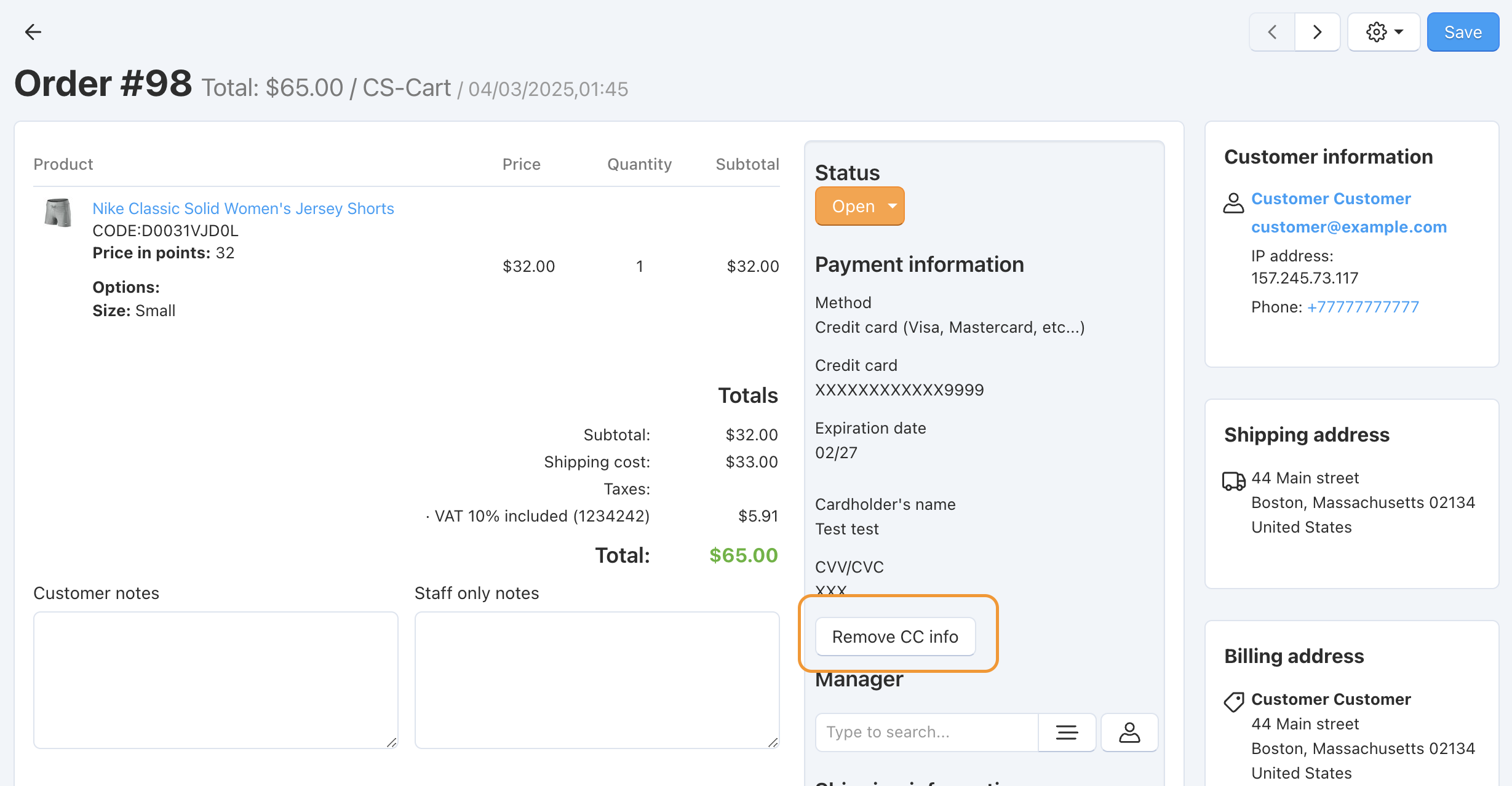
Task: Select the Size: Small option text
Action: [x=133, y=311]
